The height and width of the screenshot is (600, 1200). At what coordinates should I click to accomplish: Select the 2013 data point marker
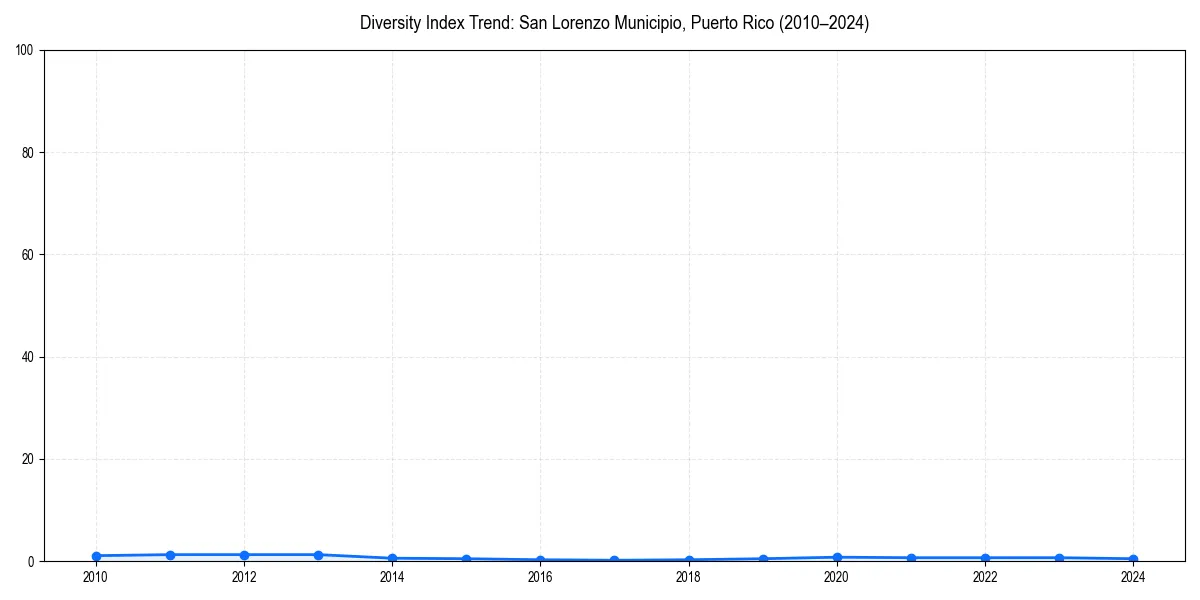(x=317, y=553)
